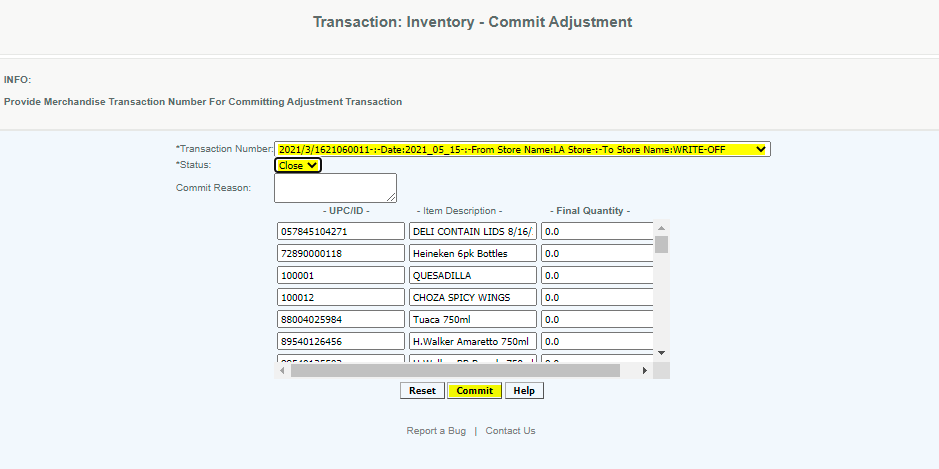The image size is (939, 469).
Task: Edit Final Quantity for Heineken 6pk Bottles
Action: [x=597, y=253]
